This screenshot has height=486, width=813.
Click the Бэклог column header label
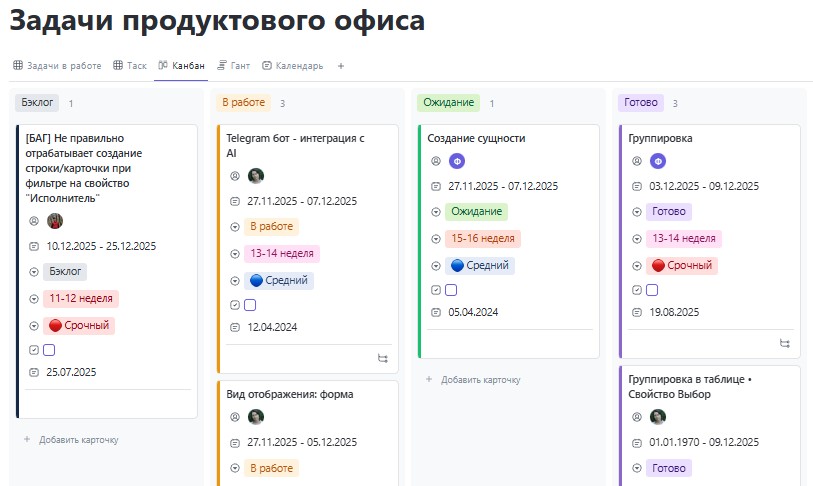click(x=37, y=103)
